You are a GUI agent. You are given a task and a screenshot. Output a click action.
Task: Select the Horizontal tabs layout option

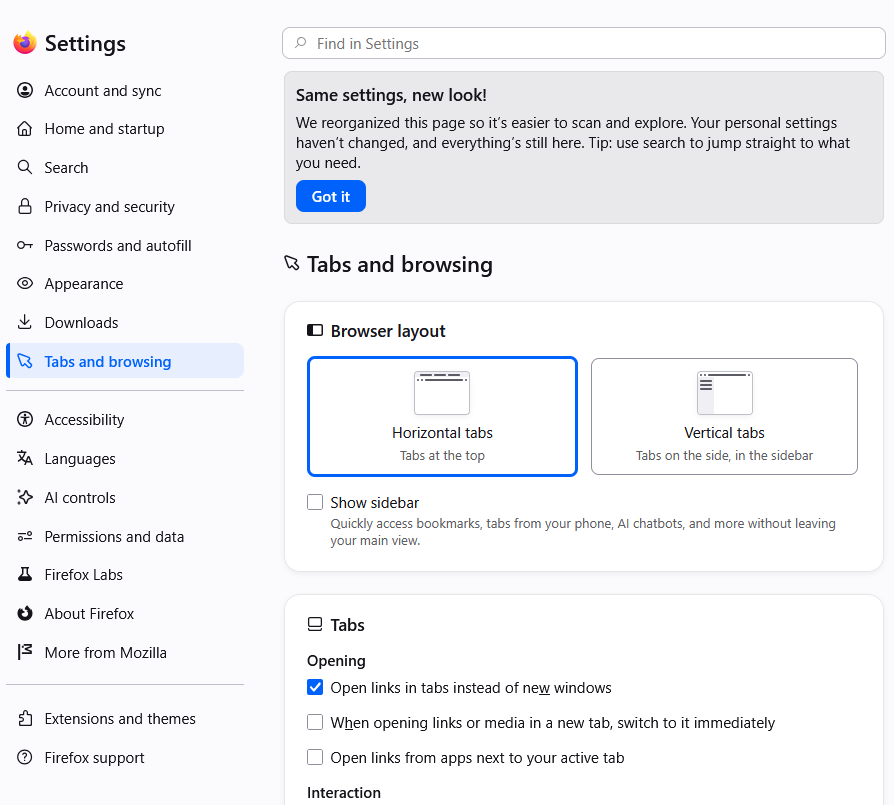(442, 416)
